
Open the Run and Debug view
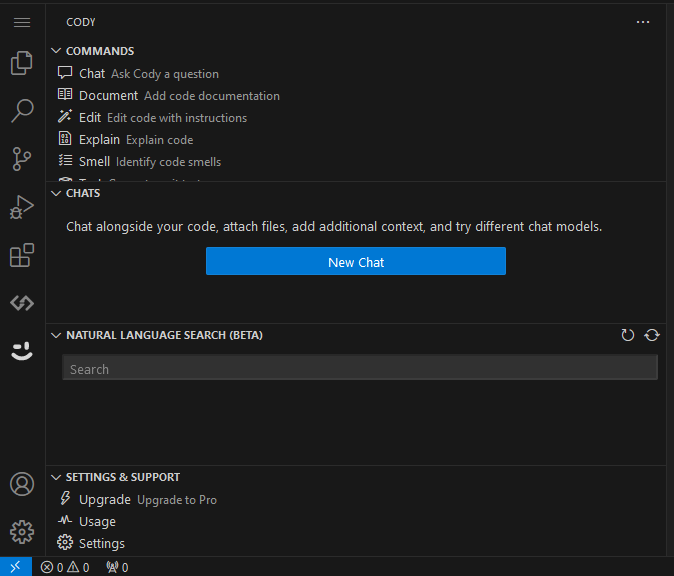tap(22, 207)
